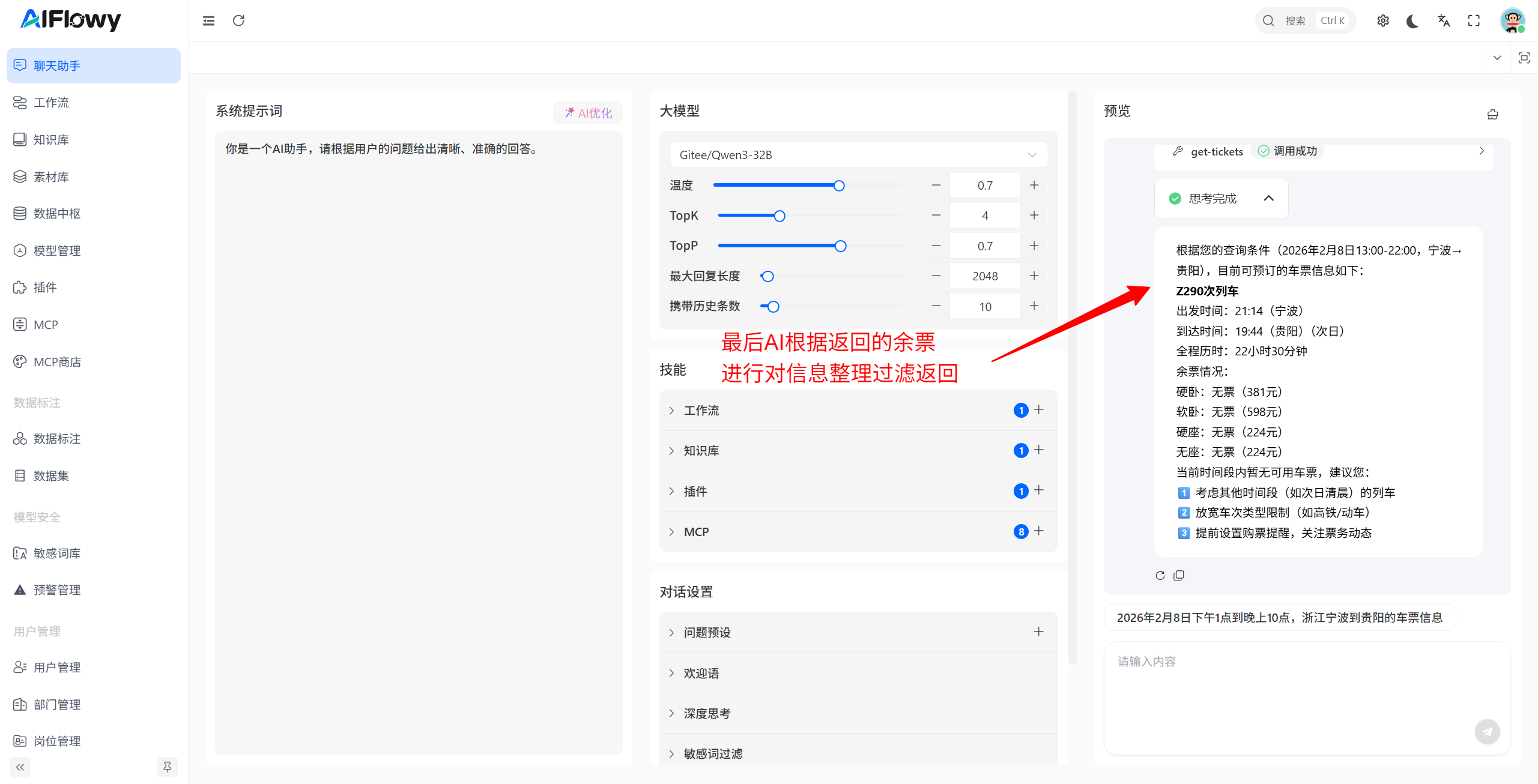
Task: Click the refresh icon in top toolbar
Action: tap(238, 21)
